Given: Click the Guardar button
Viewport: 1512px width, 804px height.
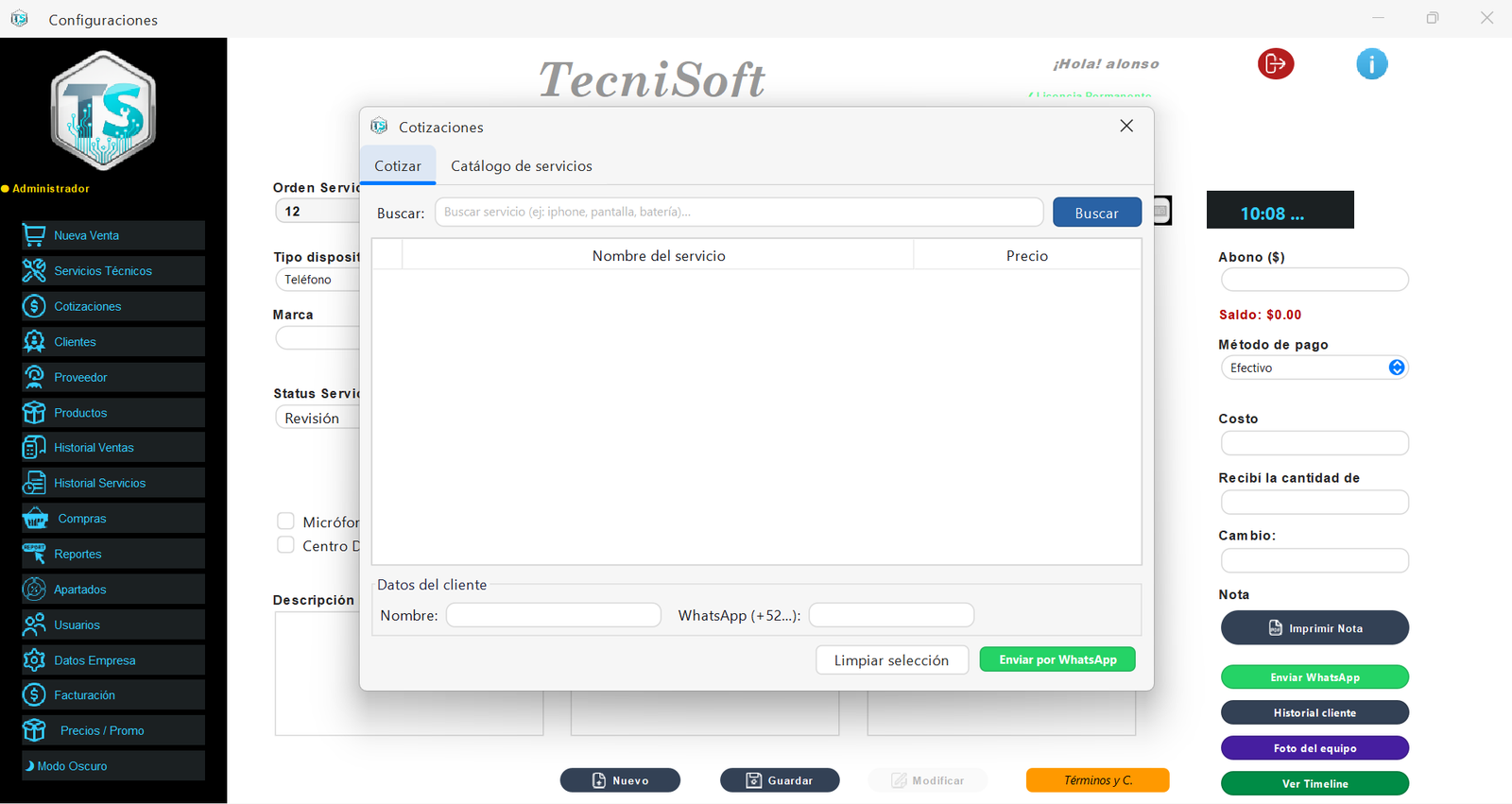Looking at the screenshot, I should pyautogui.click(x=780, y=780).
